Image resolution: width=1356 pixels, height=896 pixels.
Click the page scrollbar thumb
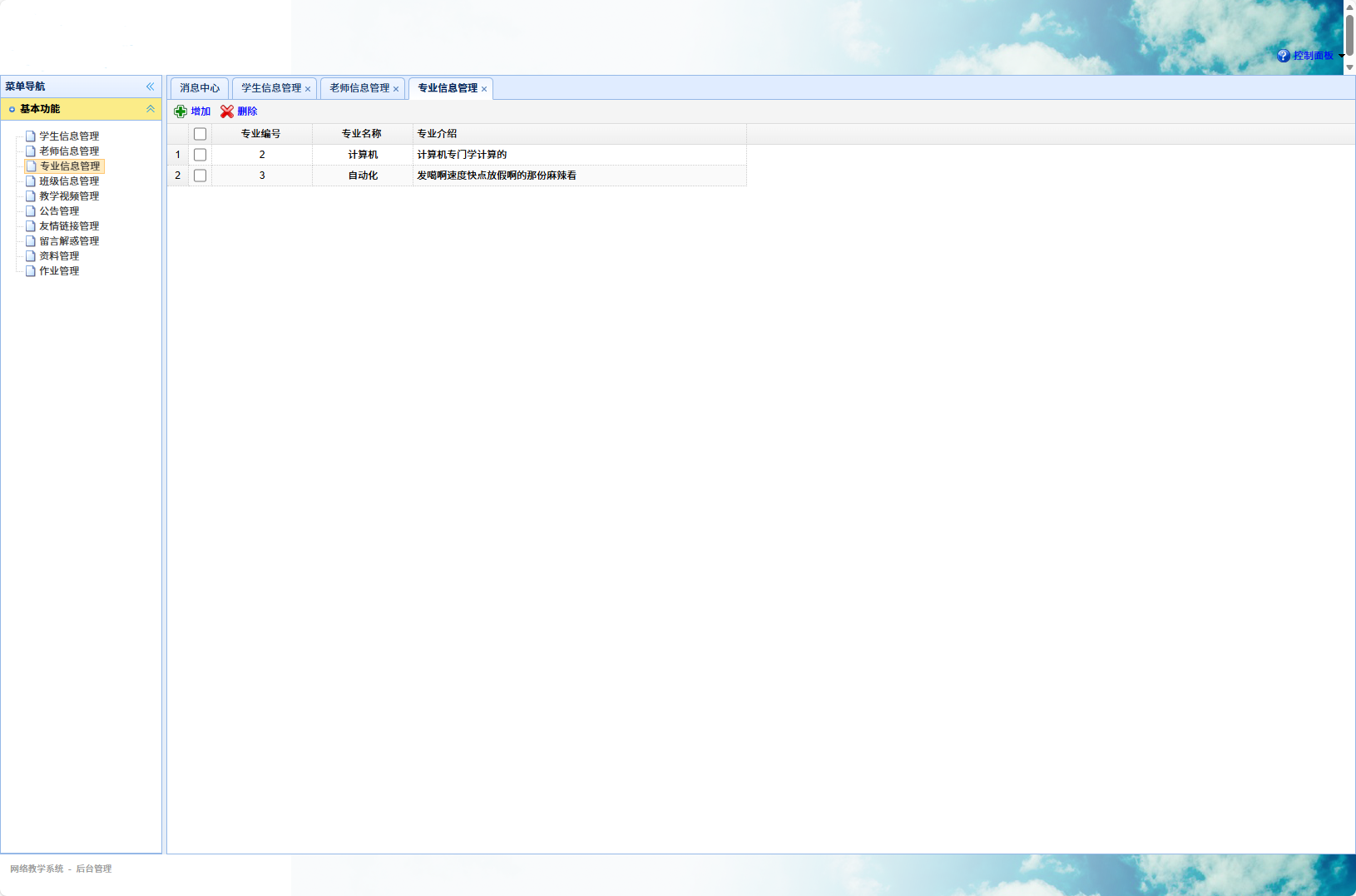(x=1349, y=34)
